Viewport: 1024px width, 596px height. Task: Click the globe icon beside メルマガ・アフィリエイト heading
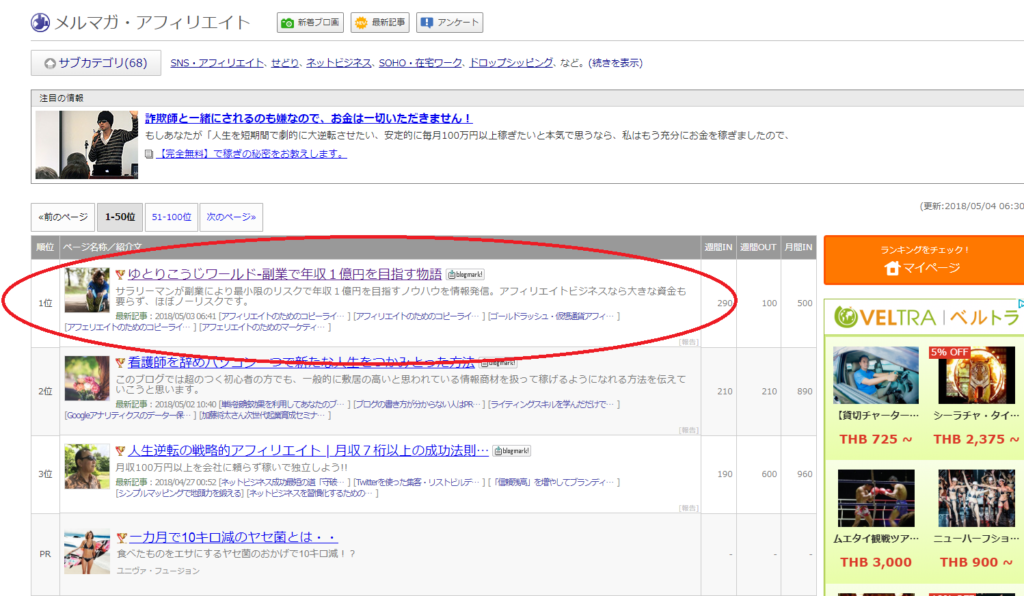pyautogui.click(x=40, y=21)
